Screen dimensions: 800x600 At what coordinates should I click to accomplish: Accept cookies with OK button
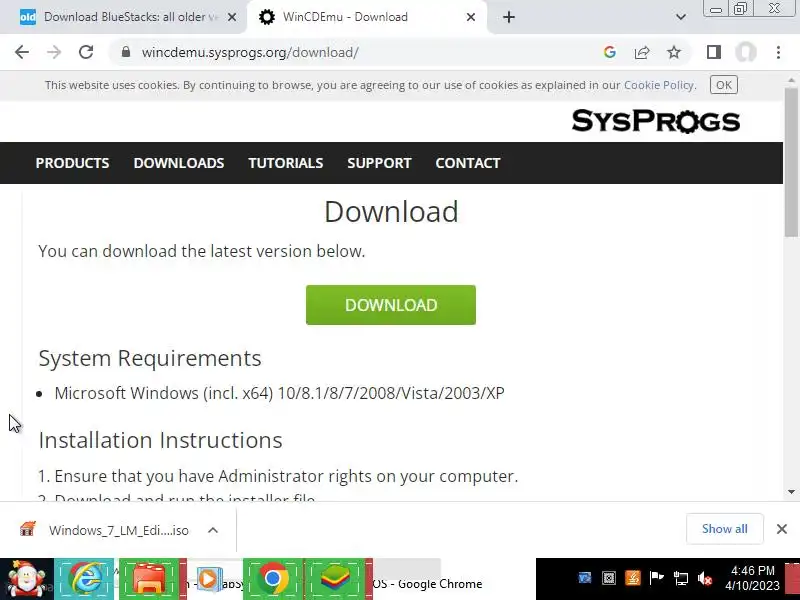pos(723,85)
